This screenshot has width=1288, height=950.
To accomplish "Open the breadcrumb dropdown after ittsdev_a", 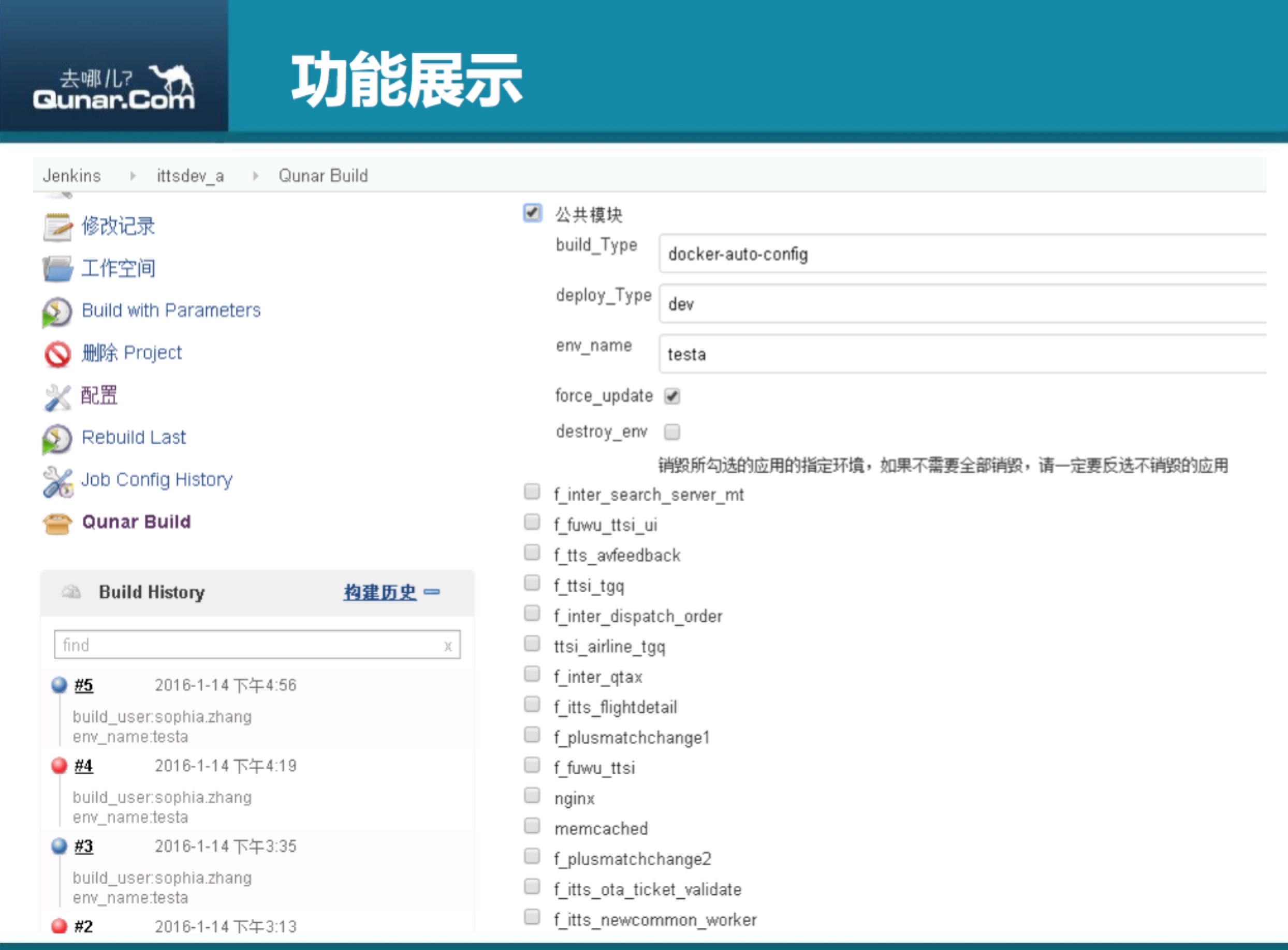I will pyautogui.click(x=255, y=176).
